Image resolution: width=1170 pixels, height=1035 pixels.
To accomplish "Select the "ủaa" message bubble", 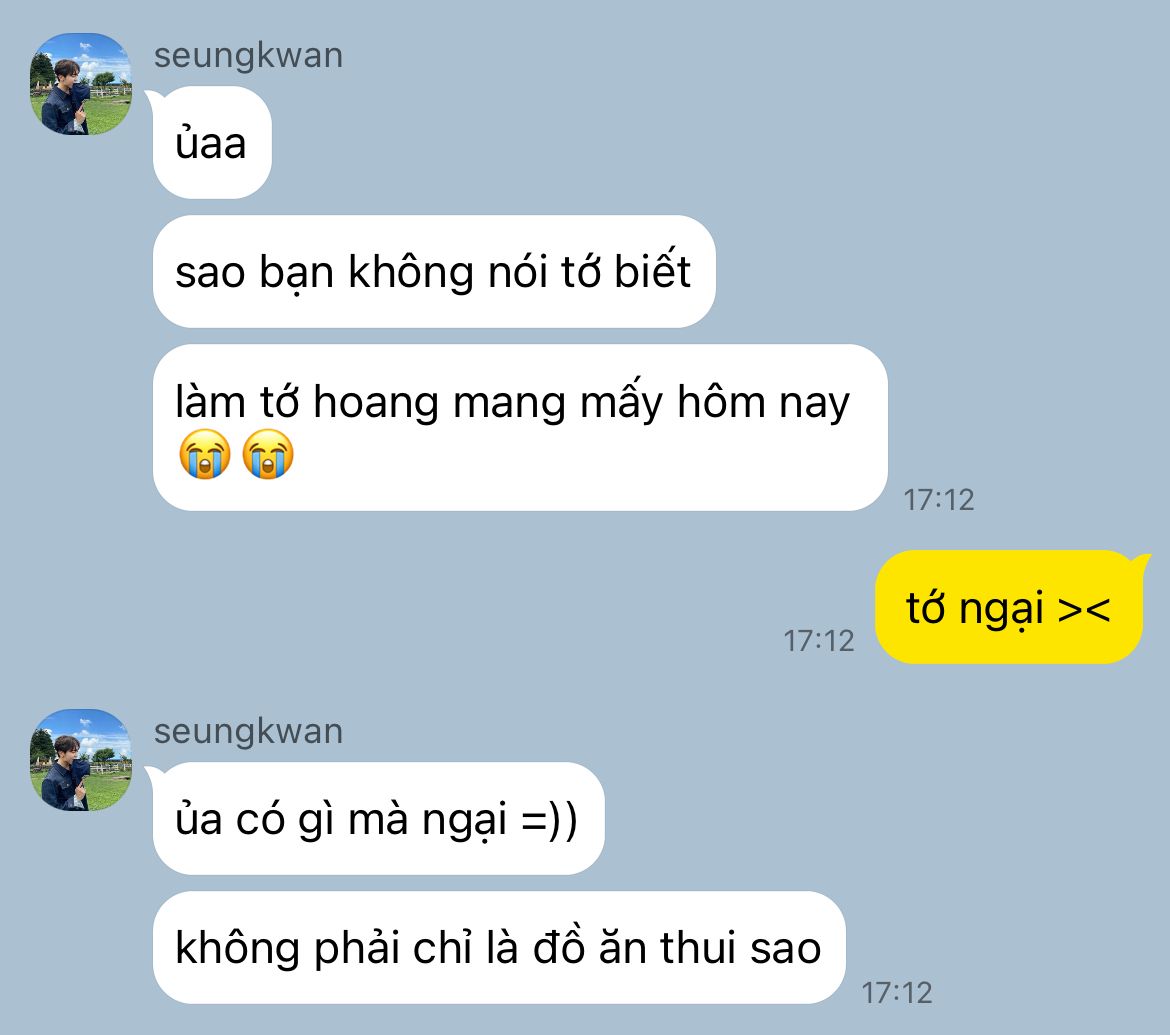I will (212, 143).
